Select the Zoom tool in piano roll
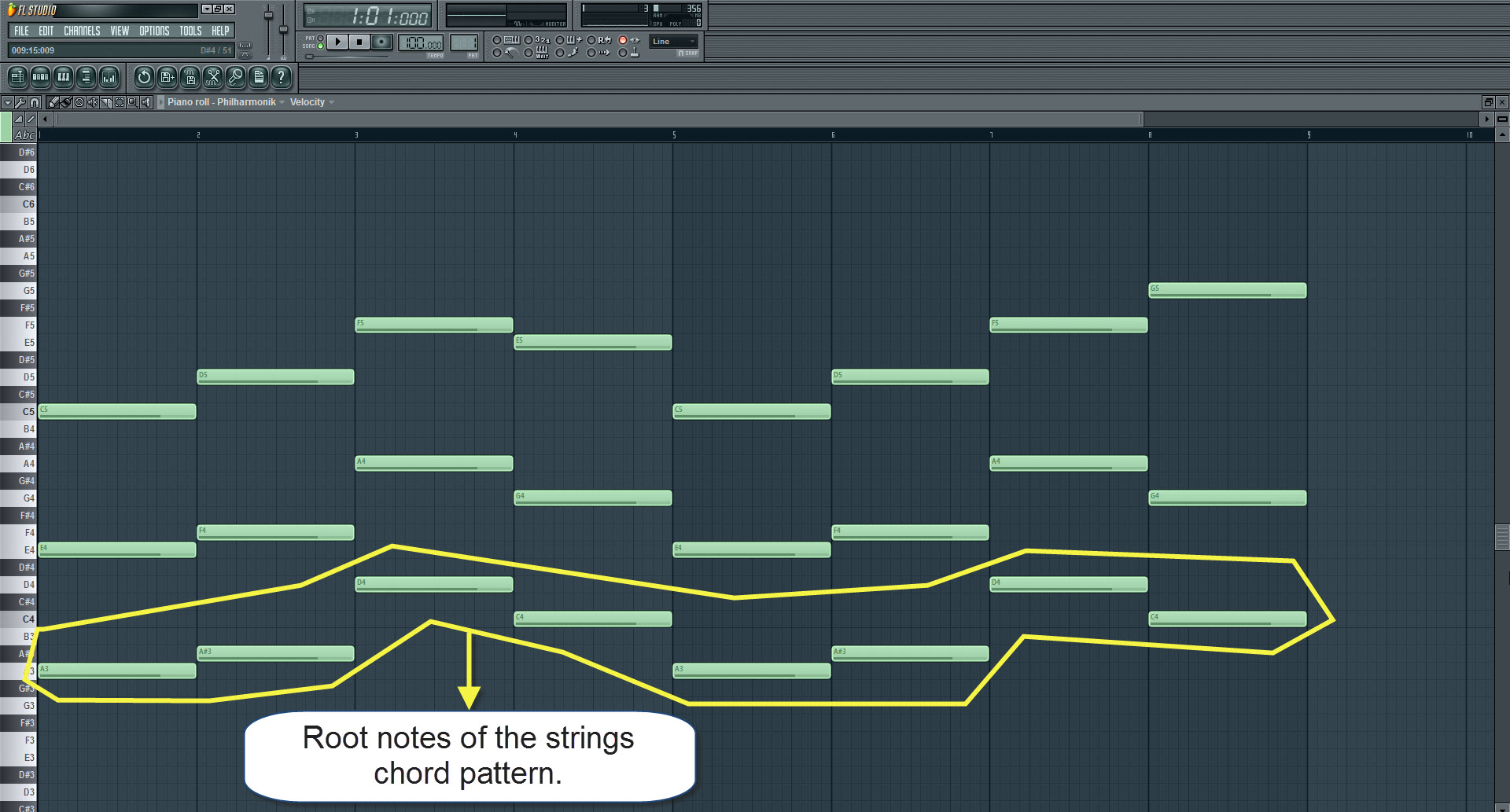 (131, 101)
